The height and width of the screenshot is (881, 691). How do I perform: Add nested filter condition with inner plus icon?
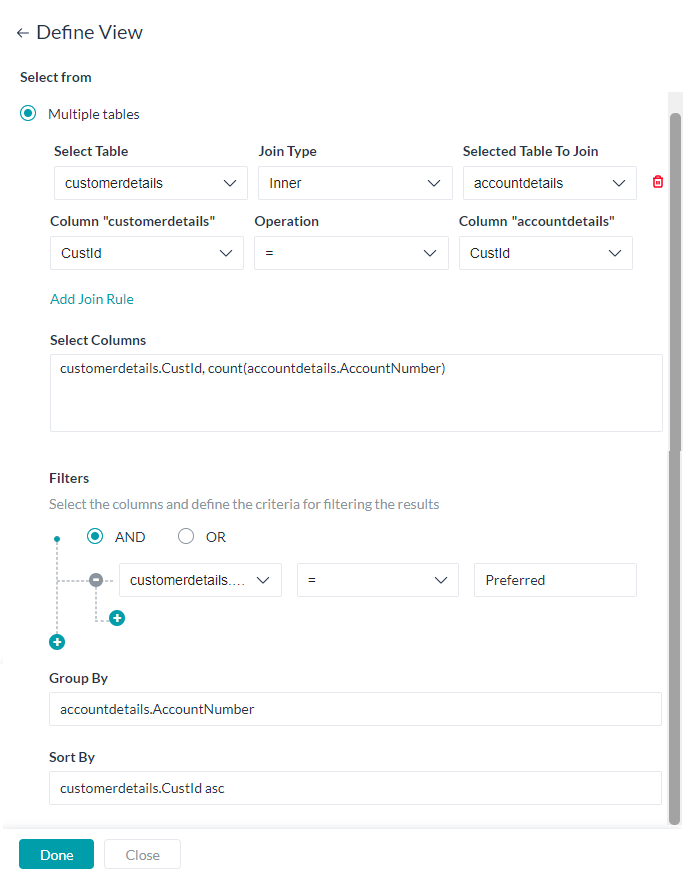point(117,618)
